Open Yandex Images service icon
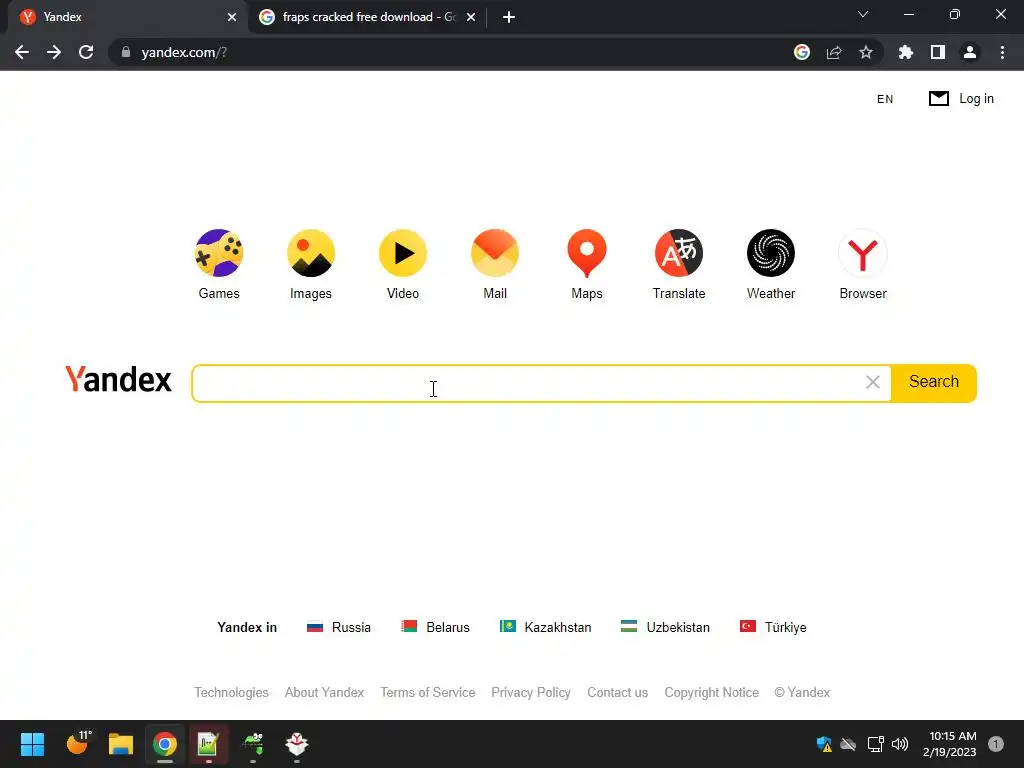Viewport: 1024px width, 768px height. 311,253
